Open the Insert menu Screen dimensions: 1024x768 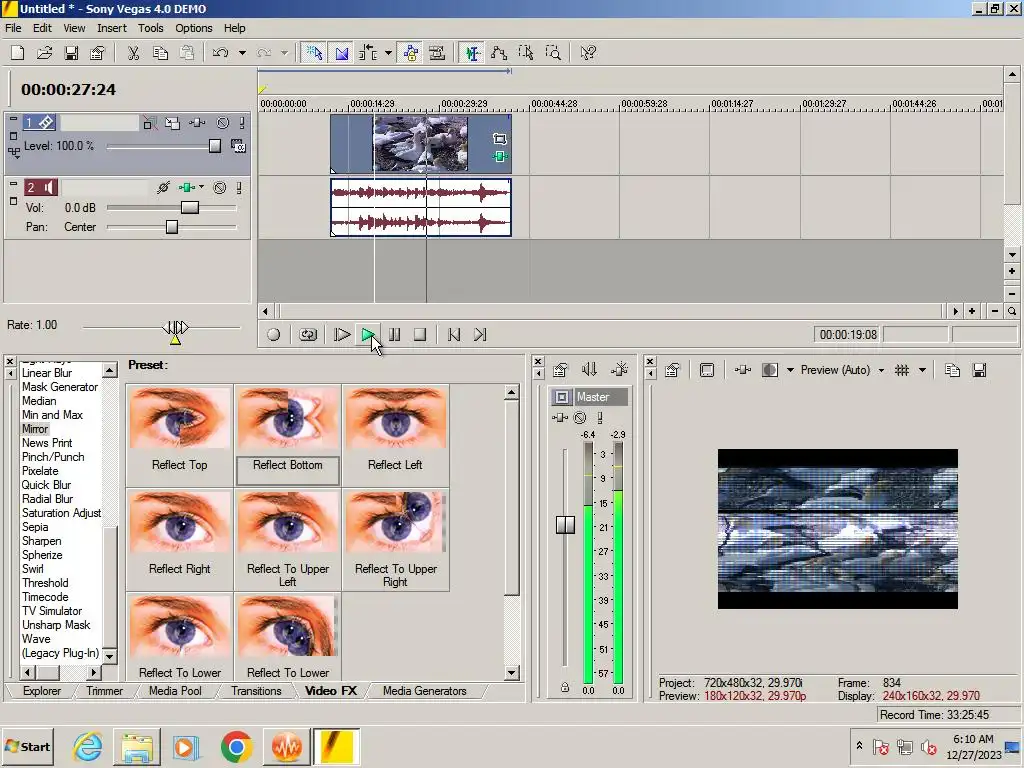[x=112, y=28]
